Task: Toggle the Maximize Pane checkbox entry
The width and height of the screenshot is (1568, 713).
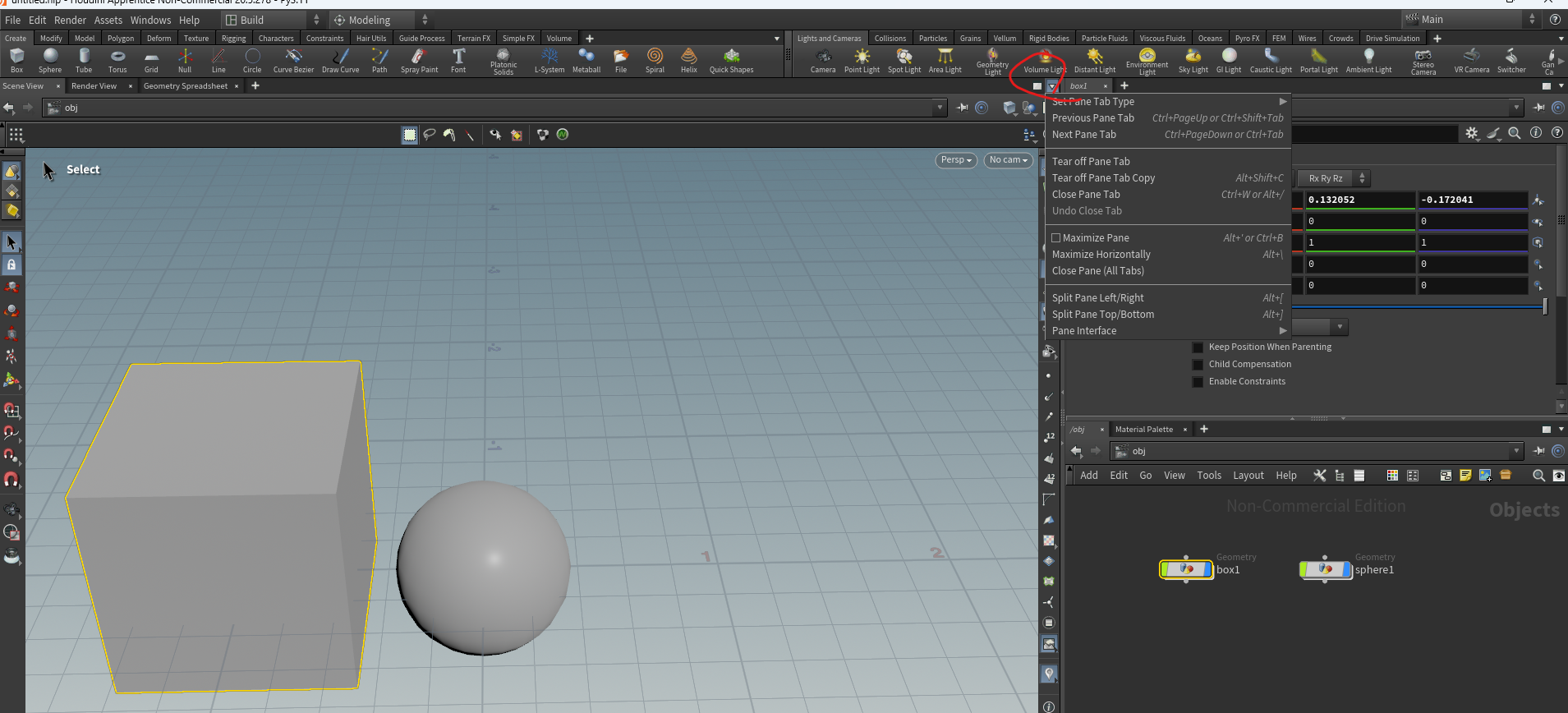Action: point(1056,238)
